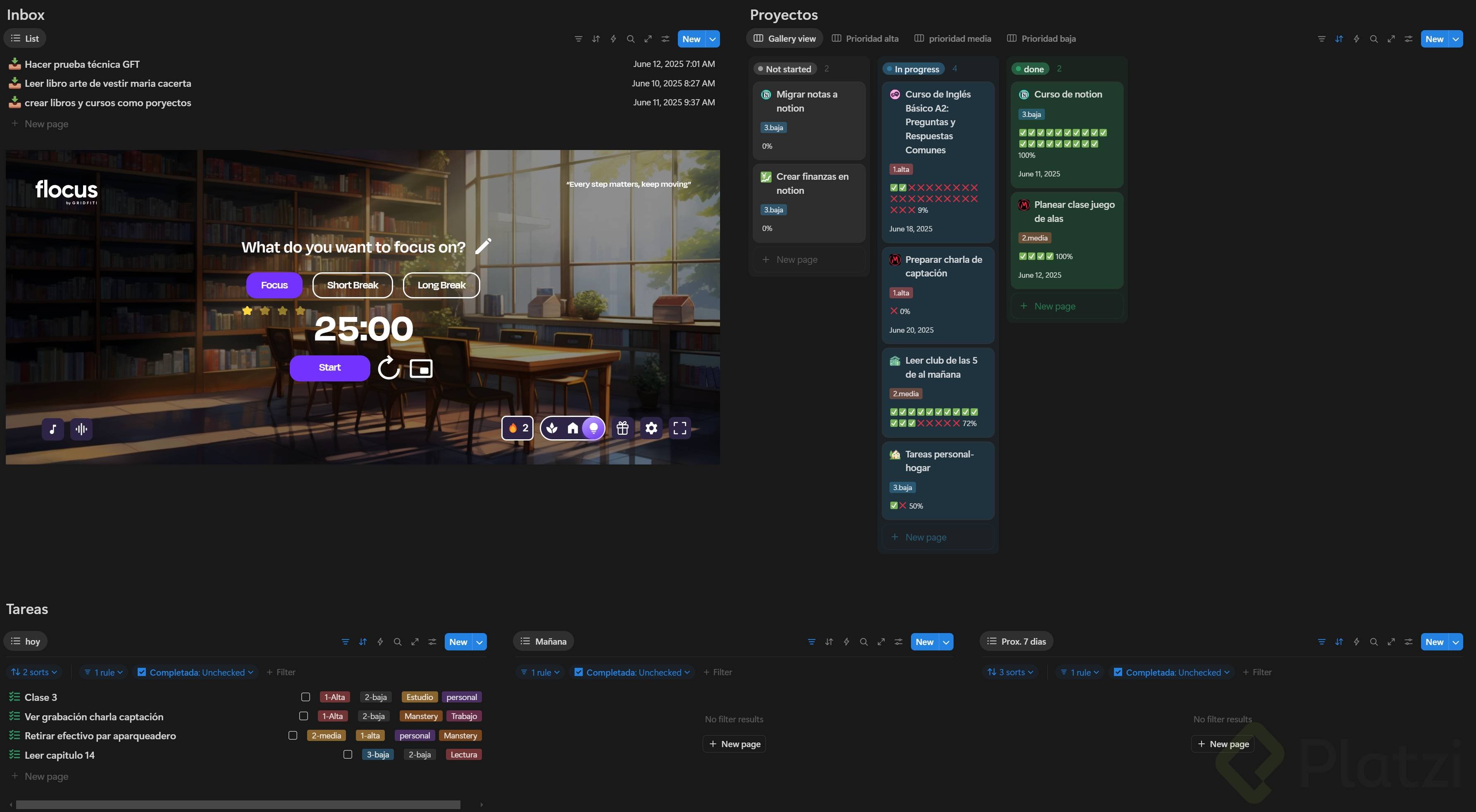The image size is (1476, 812).
Task: Open Flocus settings gear icon
Action: pos(651,428)
